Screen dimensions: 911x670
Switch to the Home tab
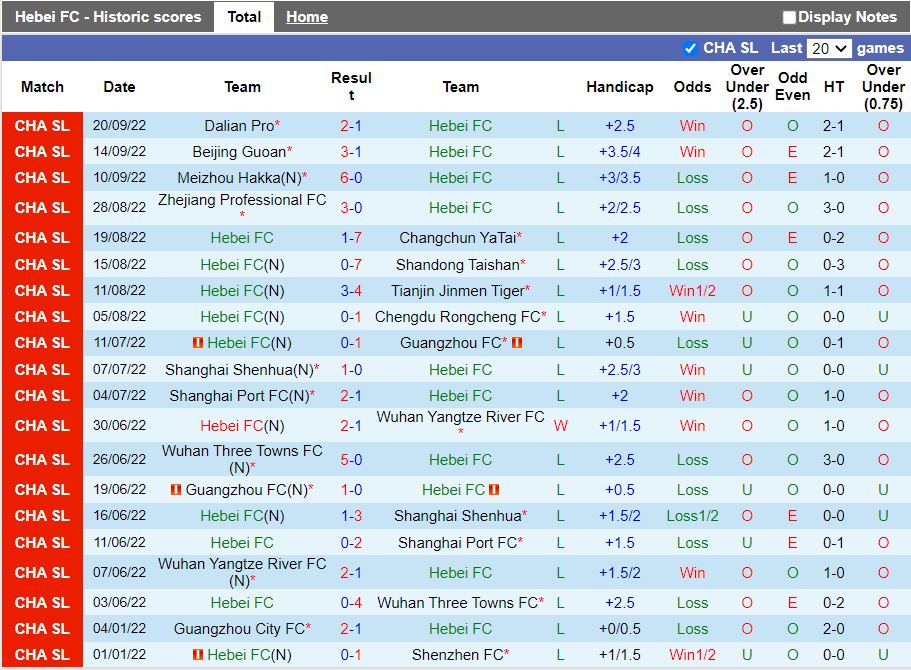pyautogui.click(x=306, y=16)
